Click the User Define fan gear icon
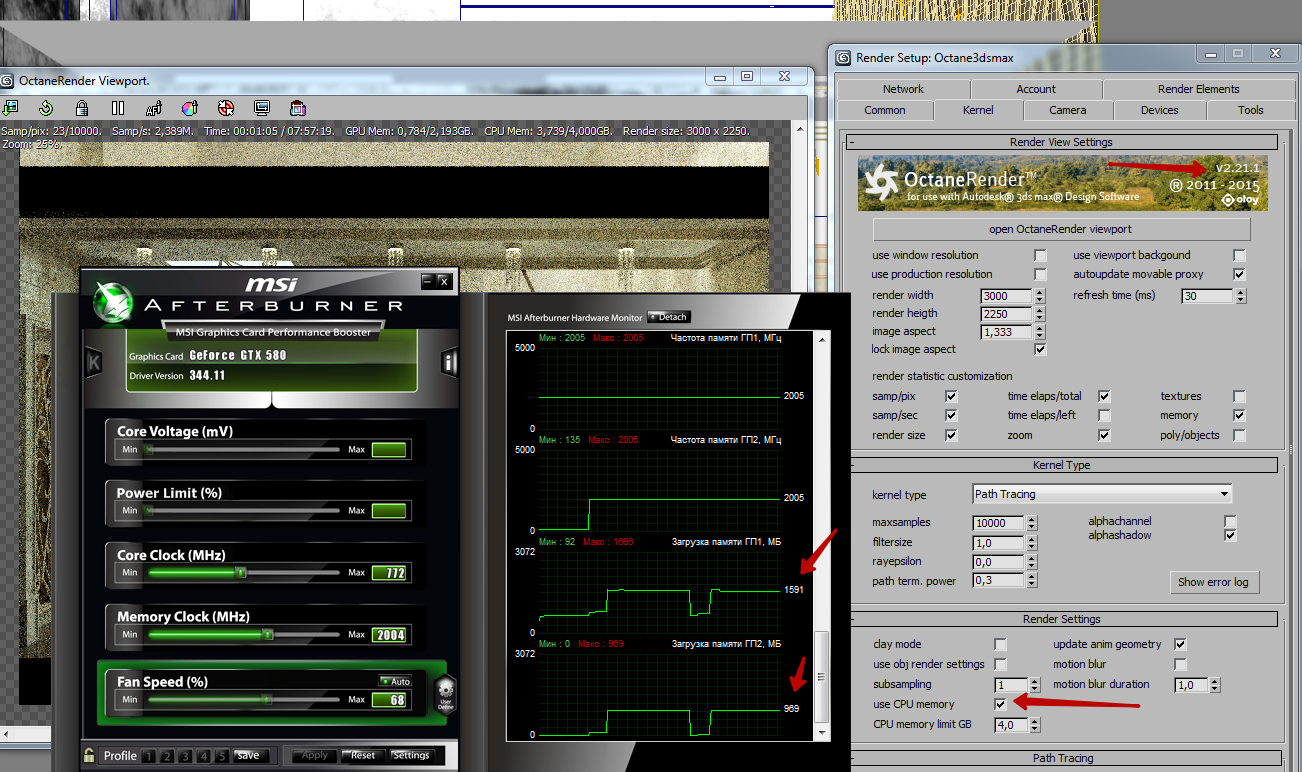1302x772 pixels. (x=445, y=692)
